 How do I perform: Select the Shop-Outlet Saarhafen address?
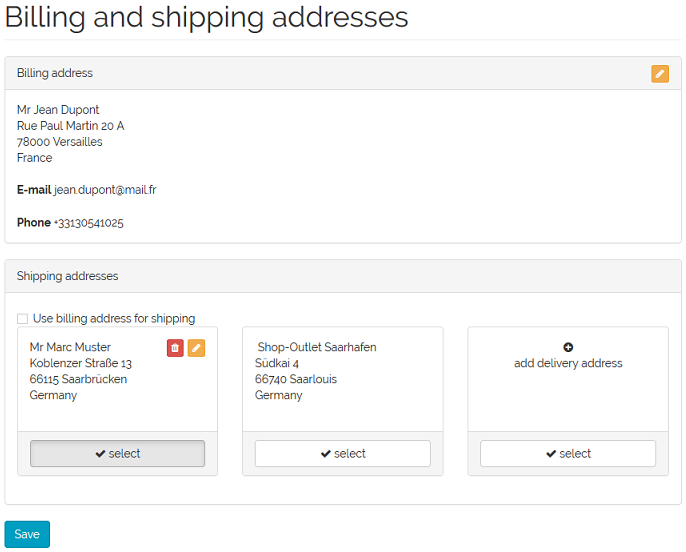coord(343,453)
